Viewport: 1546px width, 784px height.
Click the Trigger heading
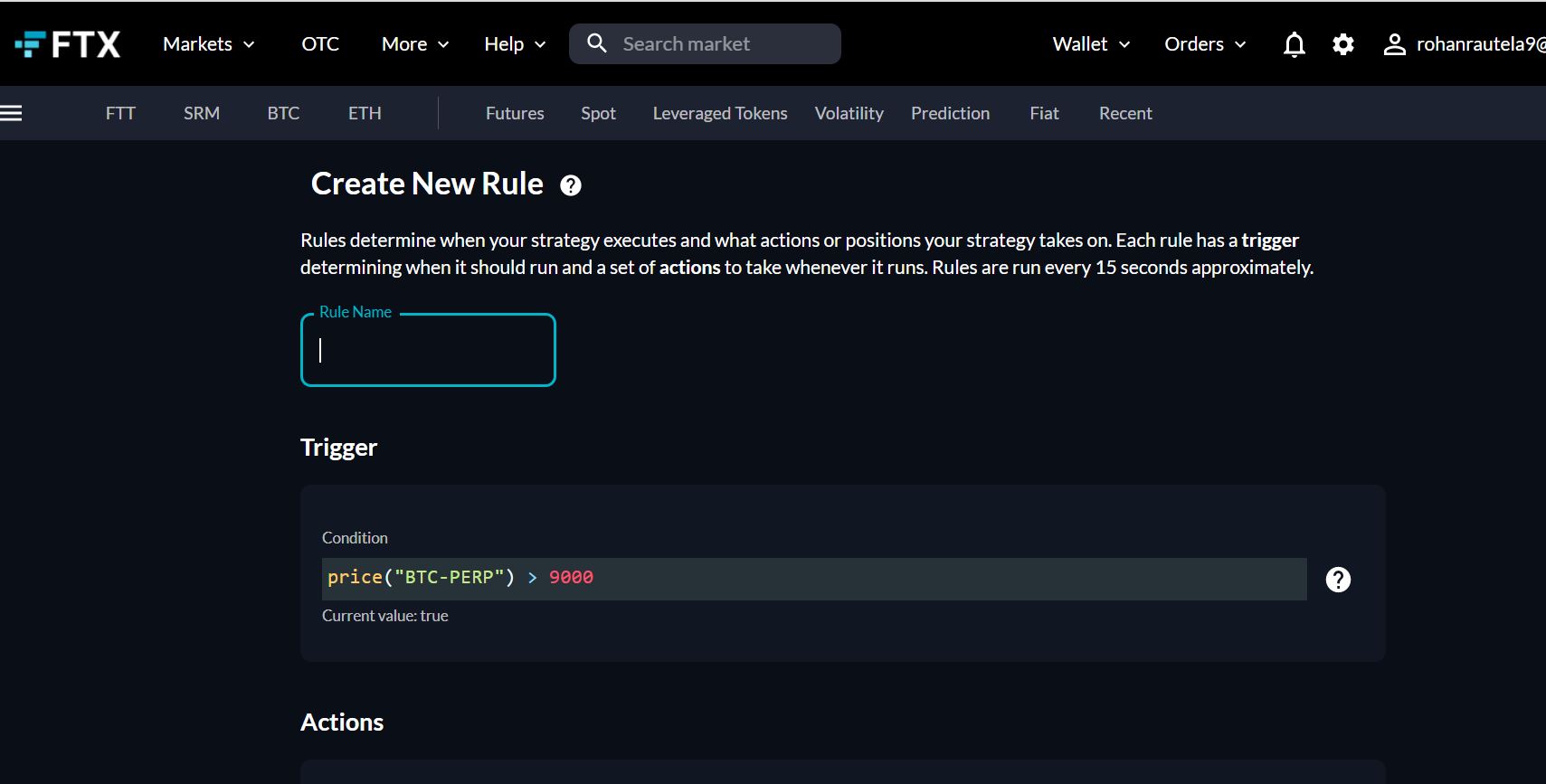click(x=338, y=449)
